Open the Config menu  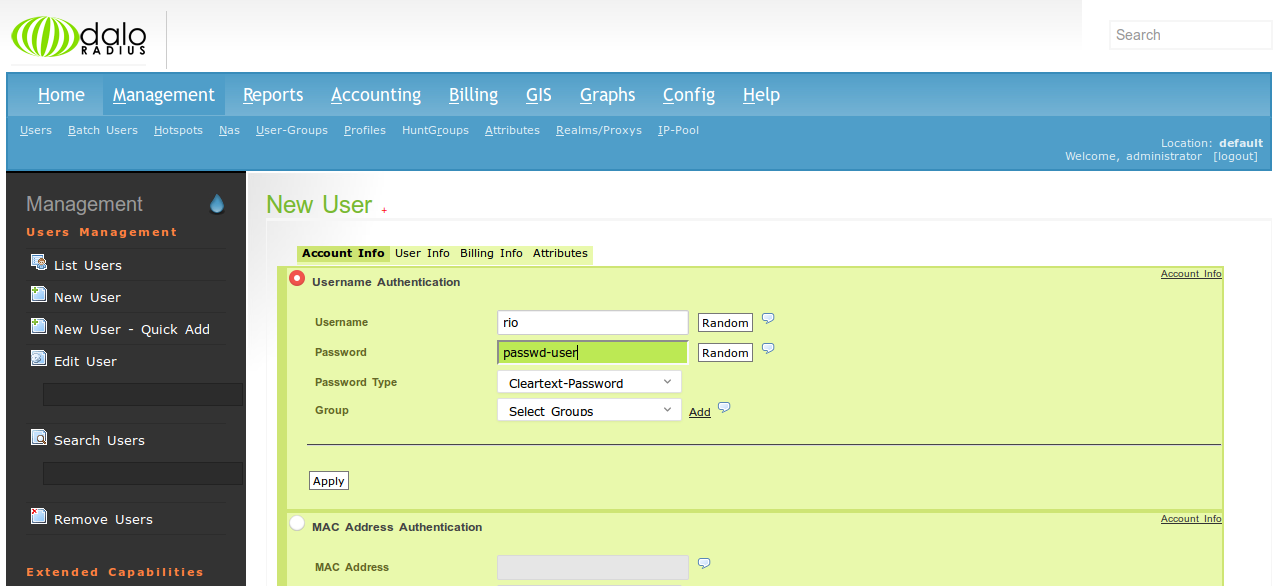(688, 95)
